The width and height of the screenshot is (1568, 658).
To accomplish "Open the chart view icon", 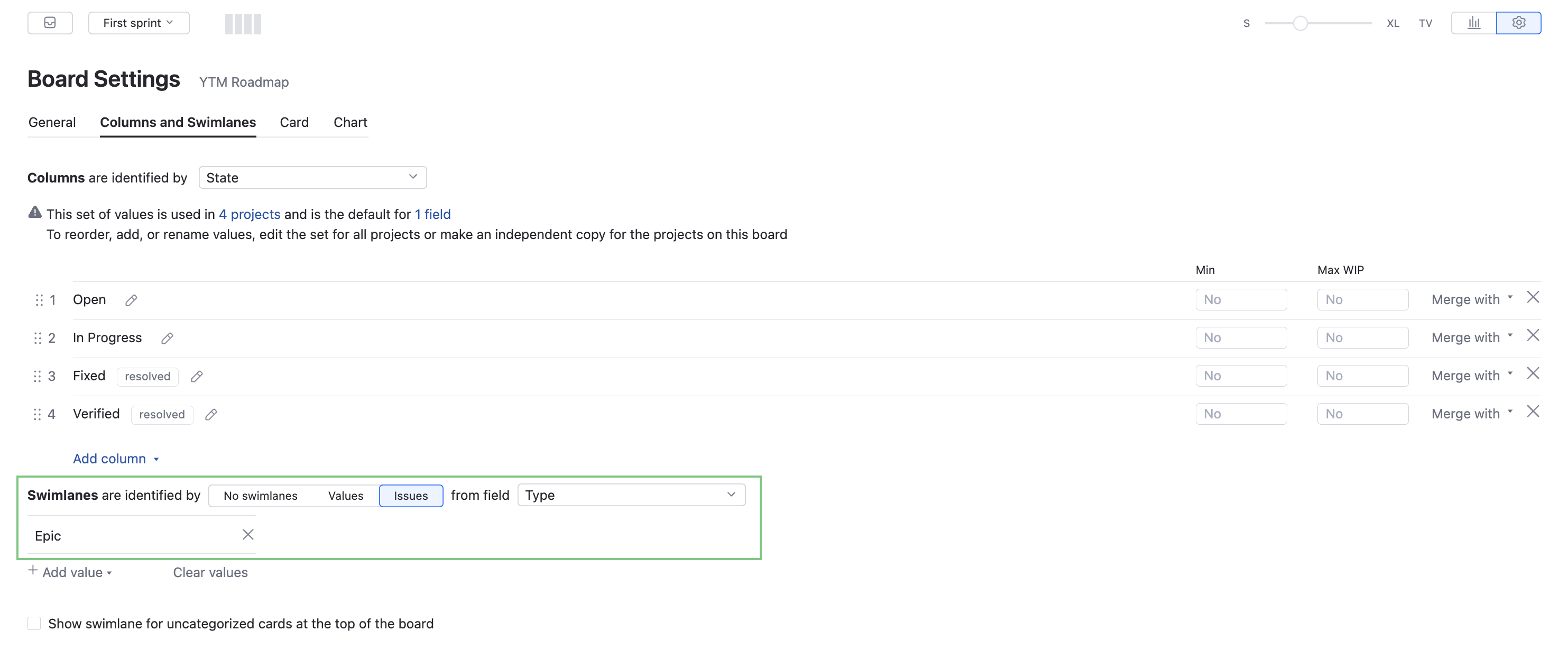I will [x=1473, y=23].
